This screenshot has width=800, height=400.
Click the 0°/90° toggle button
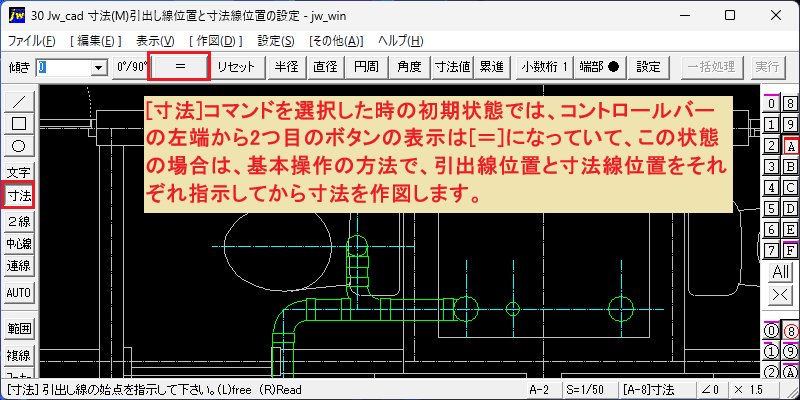tap(131, 67)
